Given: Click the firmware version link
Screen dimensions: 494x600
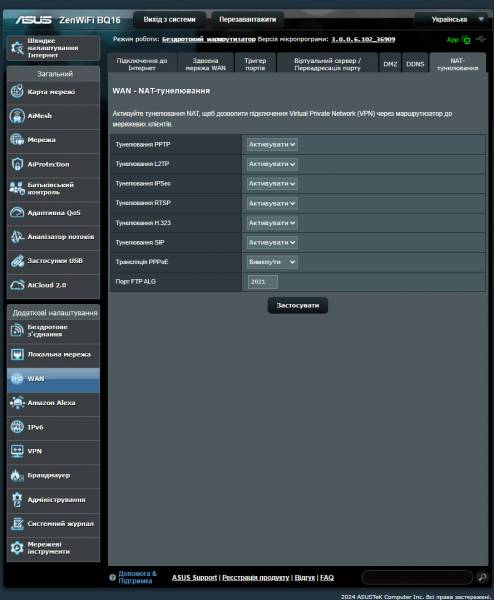Looking at the screenshot, I should (363, 39).
